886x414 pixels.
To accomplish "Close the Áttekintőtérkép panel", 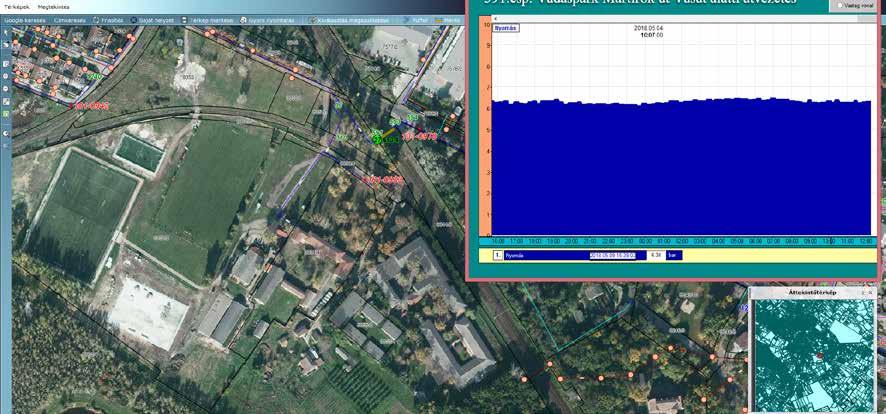I will (x=870, y=293).
